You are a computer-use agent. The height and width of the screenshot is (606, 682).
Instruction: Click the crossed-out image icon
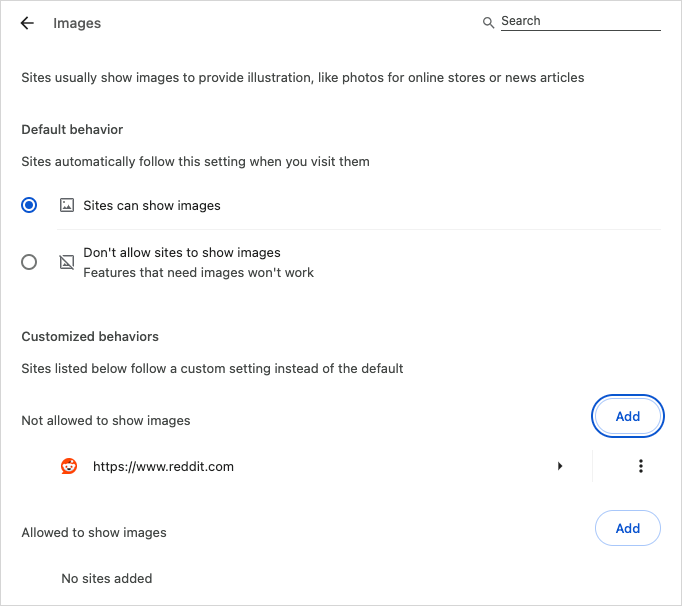click(x=67, y=262)
